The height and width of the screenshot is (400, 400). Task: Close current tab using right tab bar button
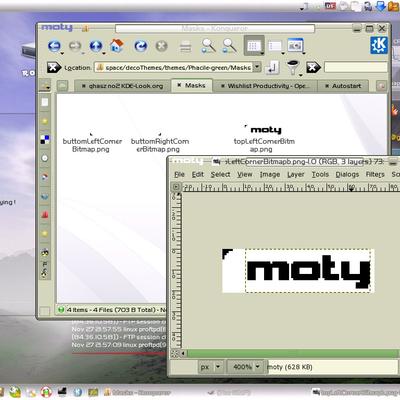(381, 86)
